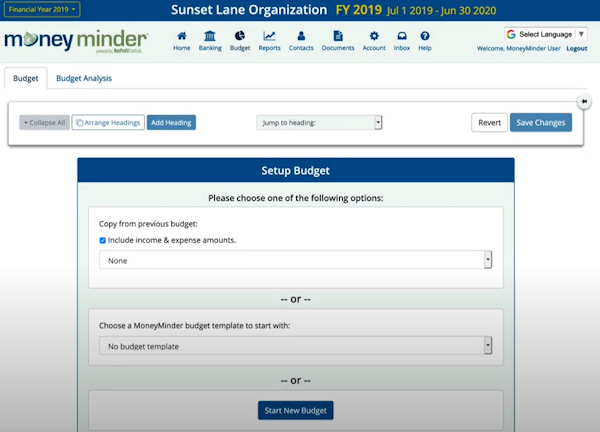Click the Choose a MoneyMinder budget template label
The height and width of the screenshot is (432, 600).
[194, 326]
